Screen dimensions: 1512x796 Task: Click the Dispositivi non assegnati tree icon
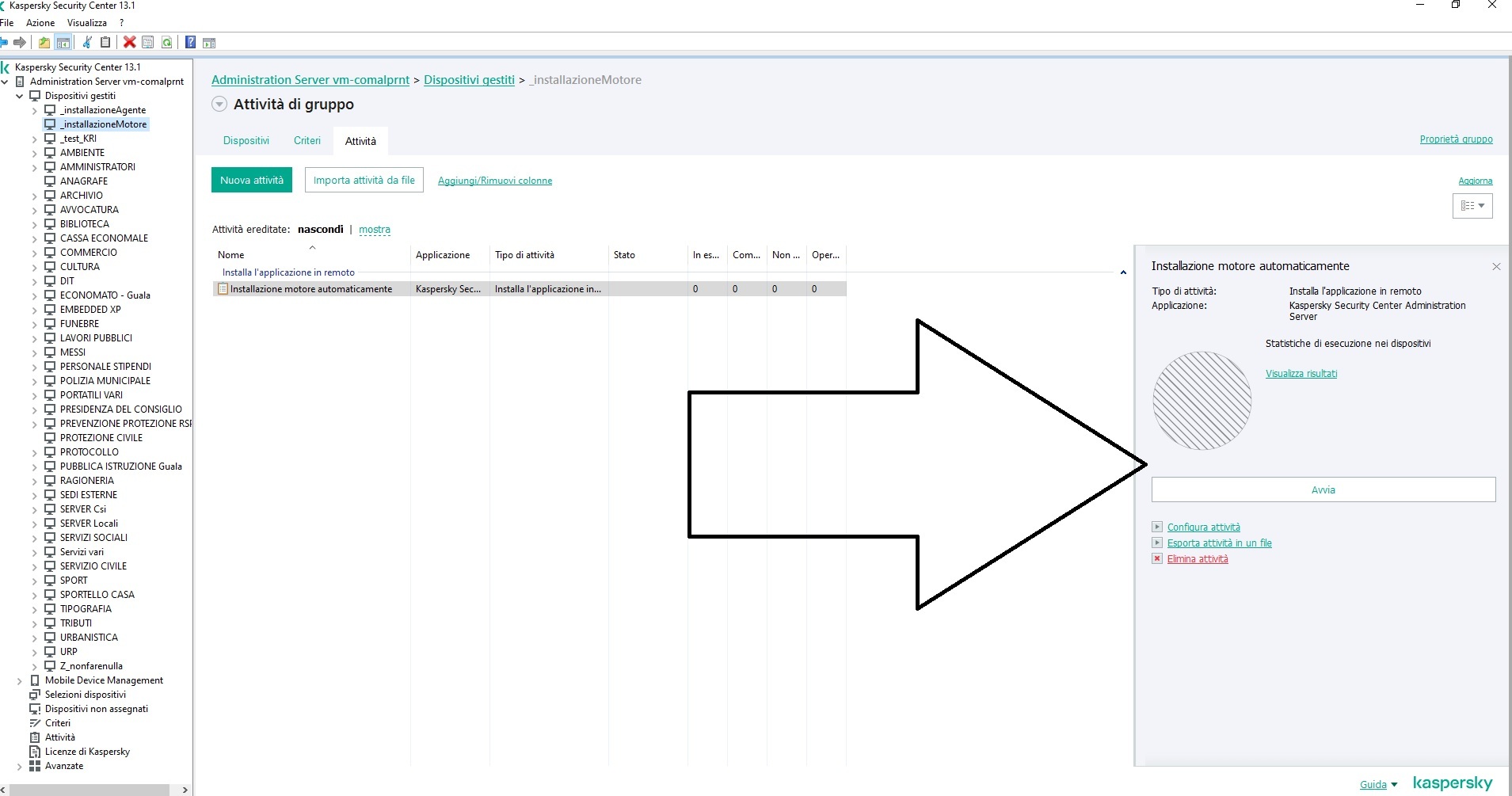click(35, 709)
